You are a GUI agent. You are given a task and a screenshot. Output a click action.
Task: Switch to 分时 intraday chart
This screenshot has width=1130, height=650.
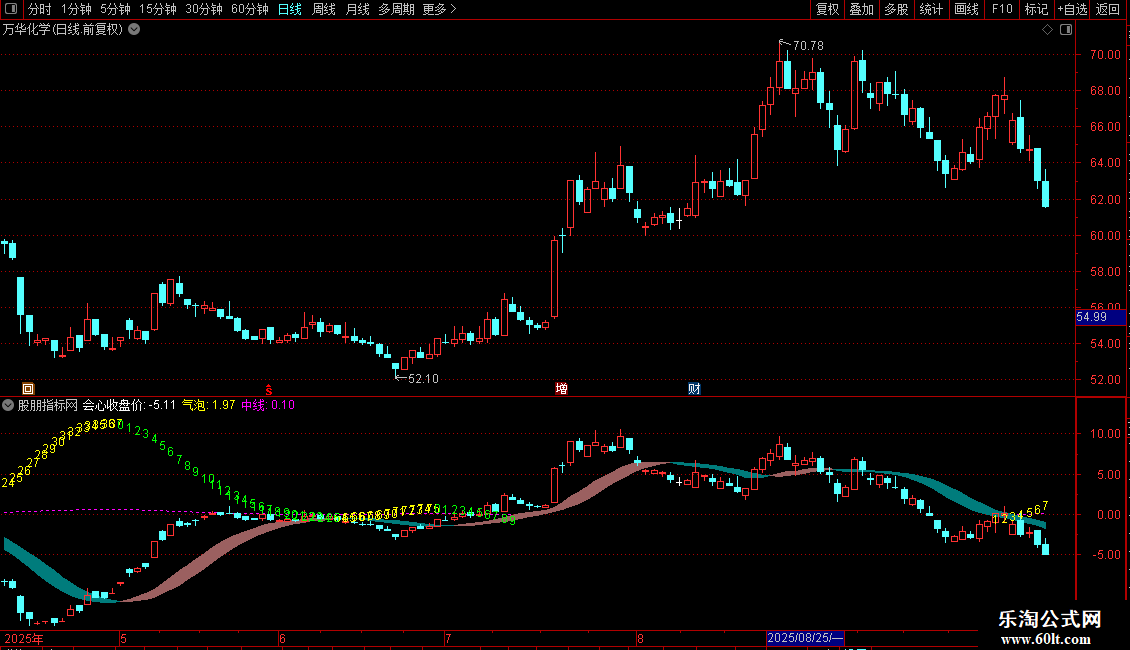40,9
